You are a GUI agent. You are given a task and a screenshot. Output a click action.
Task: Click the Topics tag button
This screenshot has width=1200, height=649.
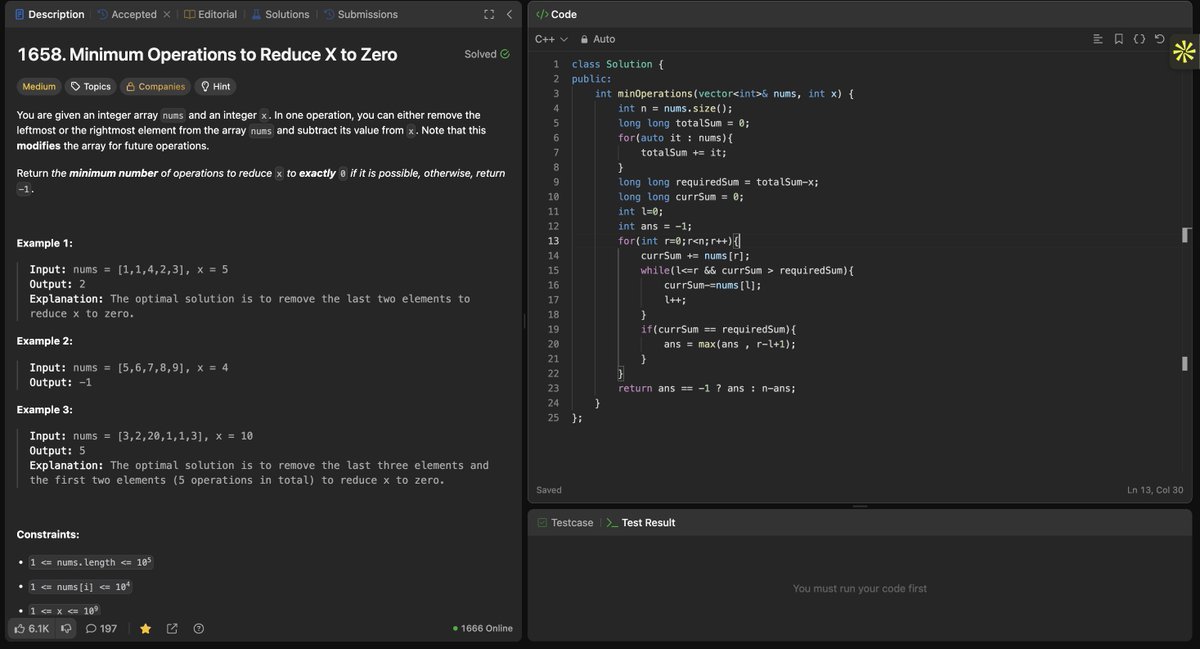[x=90, y=87]
